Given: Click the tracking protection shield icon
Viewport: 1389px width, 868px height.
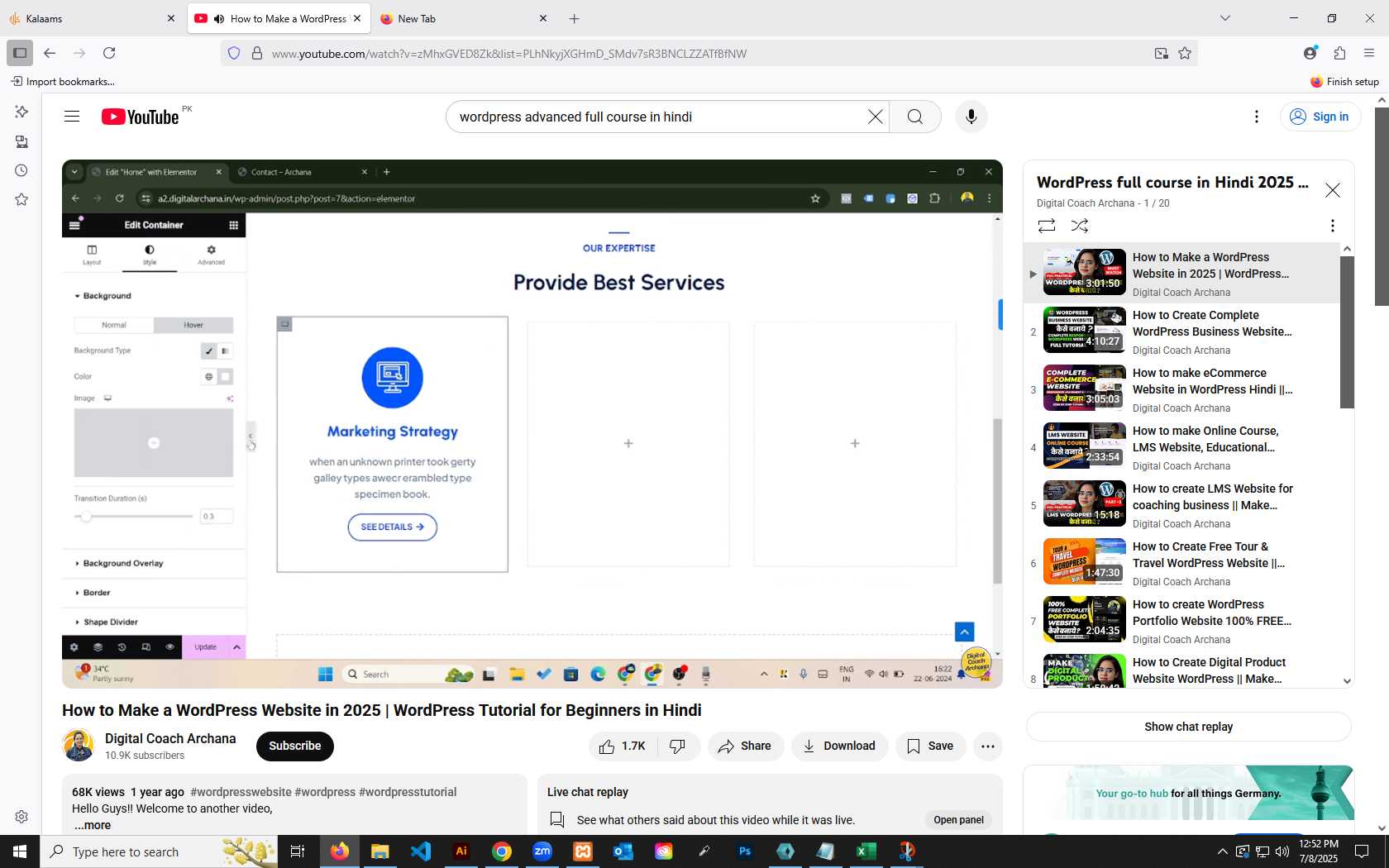Looking at the screenshot, I should 234,53.
